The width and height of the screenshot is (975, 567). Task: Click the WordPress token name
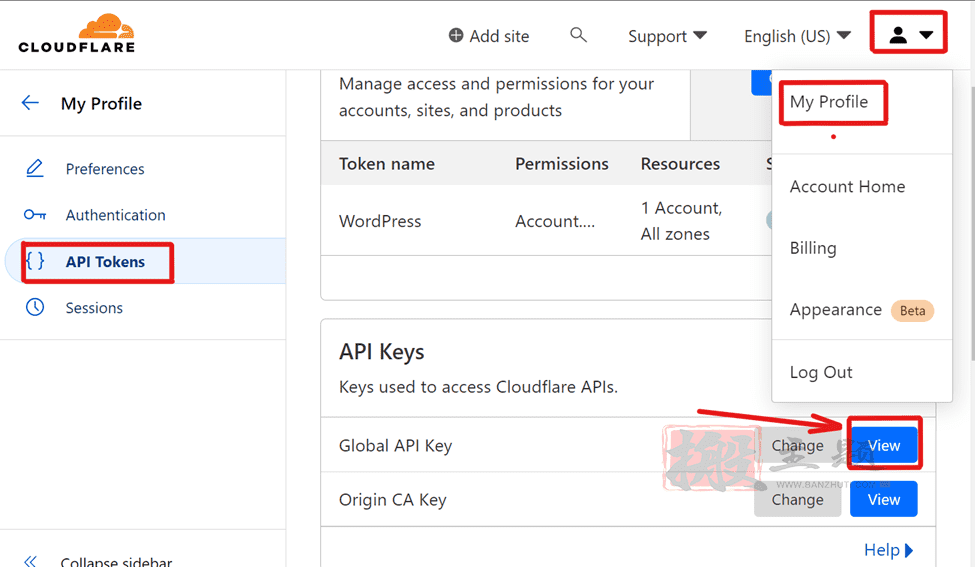pos(380,221)
